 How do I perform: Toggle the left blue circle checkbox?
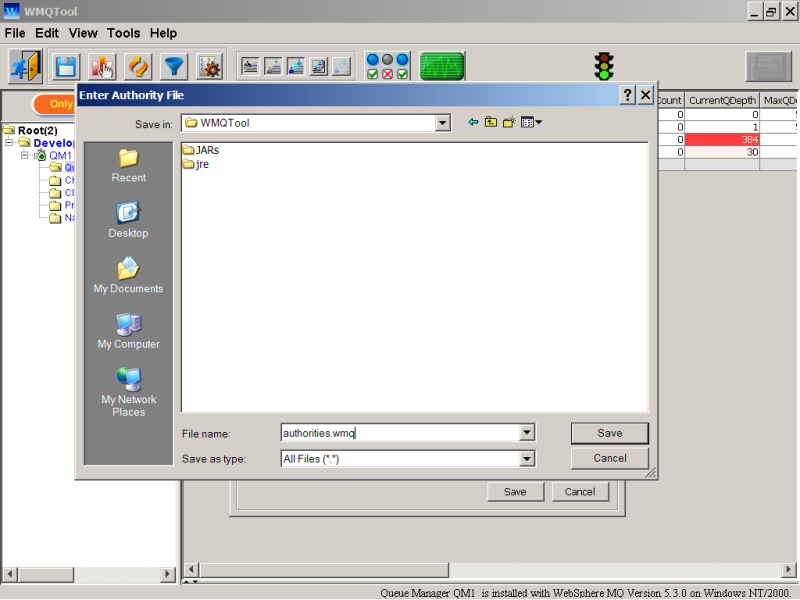(373, 67)
